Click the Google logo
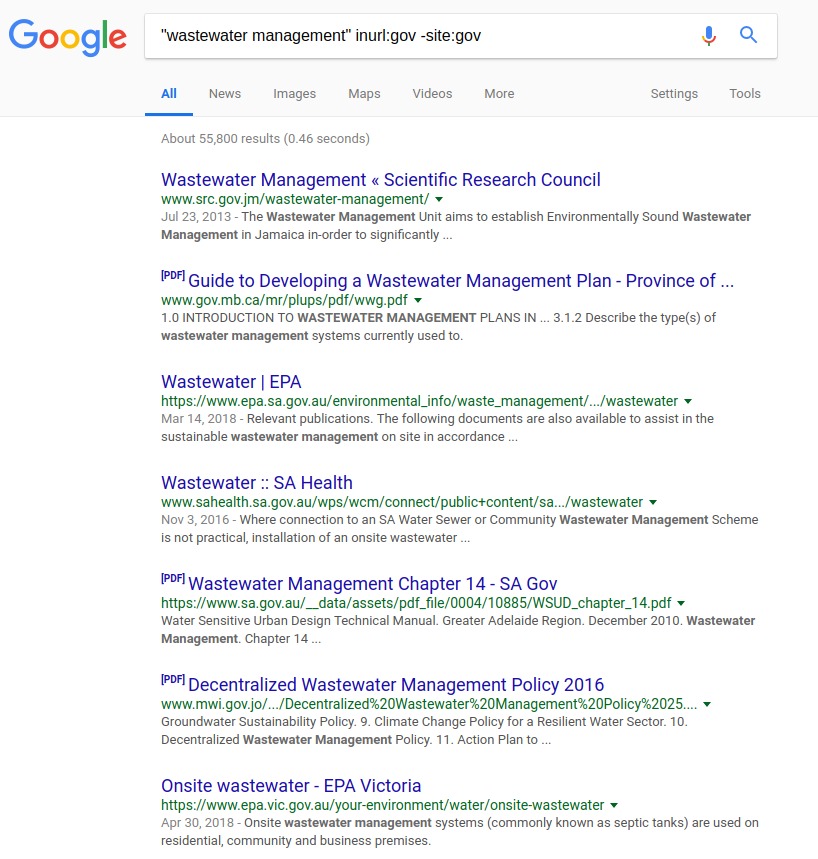Screen dimensions: 818x859 pos(68,37)
